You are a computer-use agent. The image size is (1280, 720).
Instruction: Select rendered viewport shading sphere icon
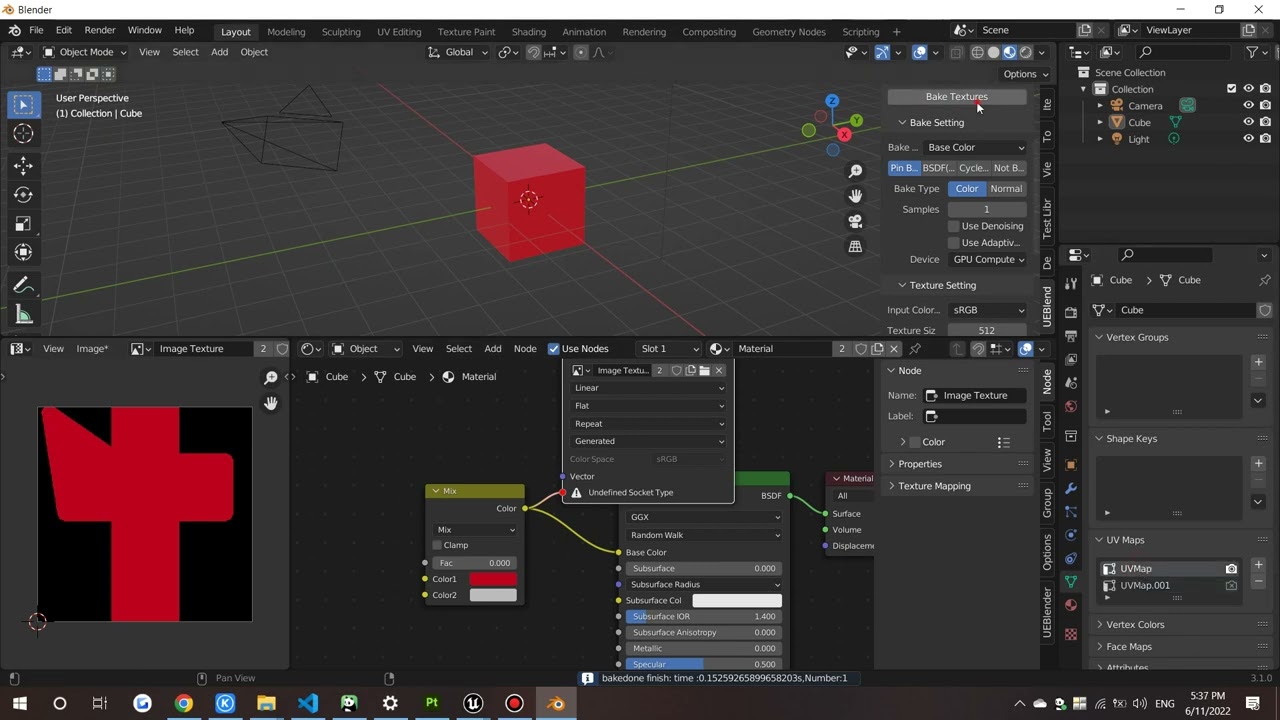coord(1026,52)
